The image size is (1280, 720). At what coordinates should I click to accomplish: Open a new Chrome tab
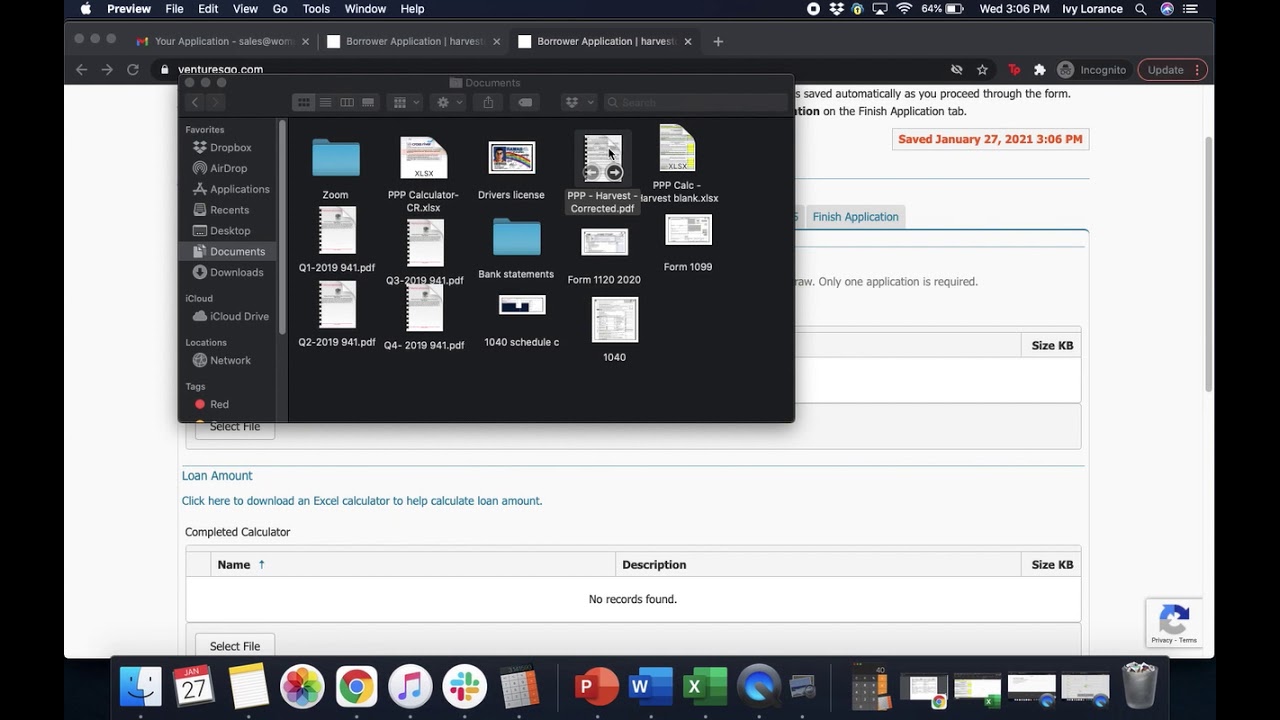[718, 42]
